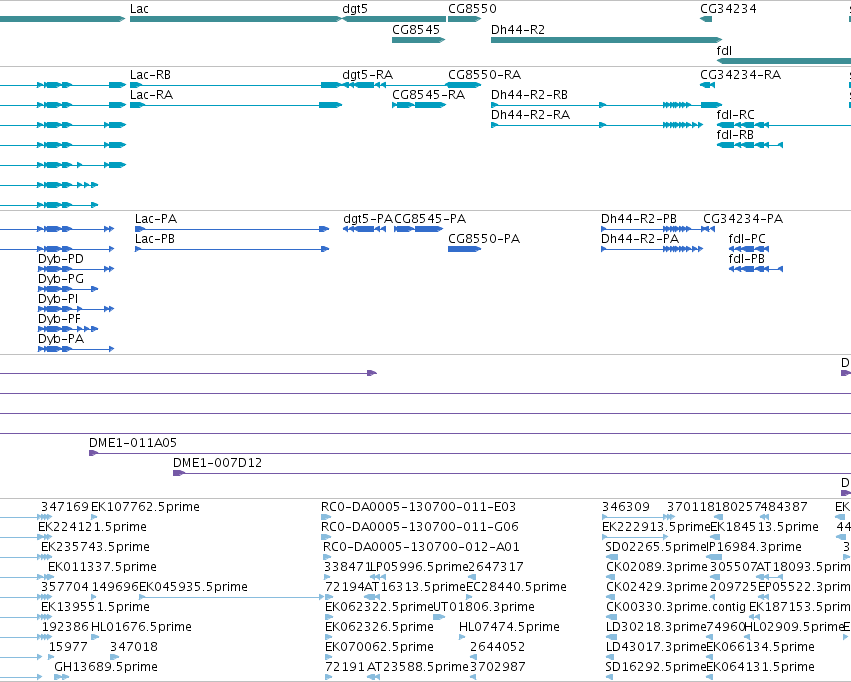Click the DME1-007D12 clone feature
This screenshot has width=851, height=682.
pyautogui.click(x=512, y=473)
